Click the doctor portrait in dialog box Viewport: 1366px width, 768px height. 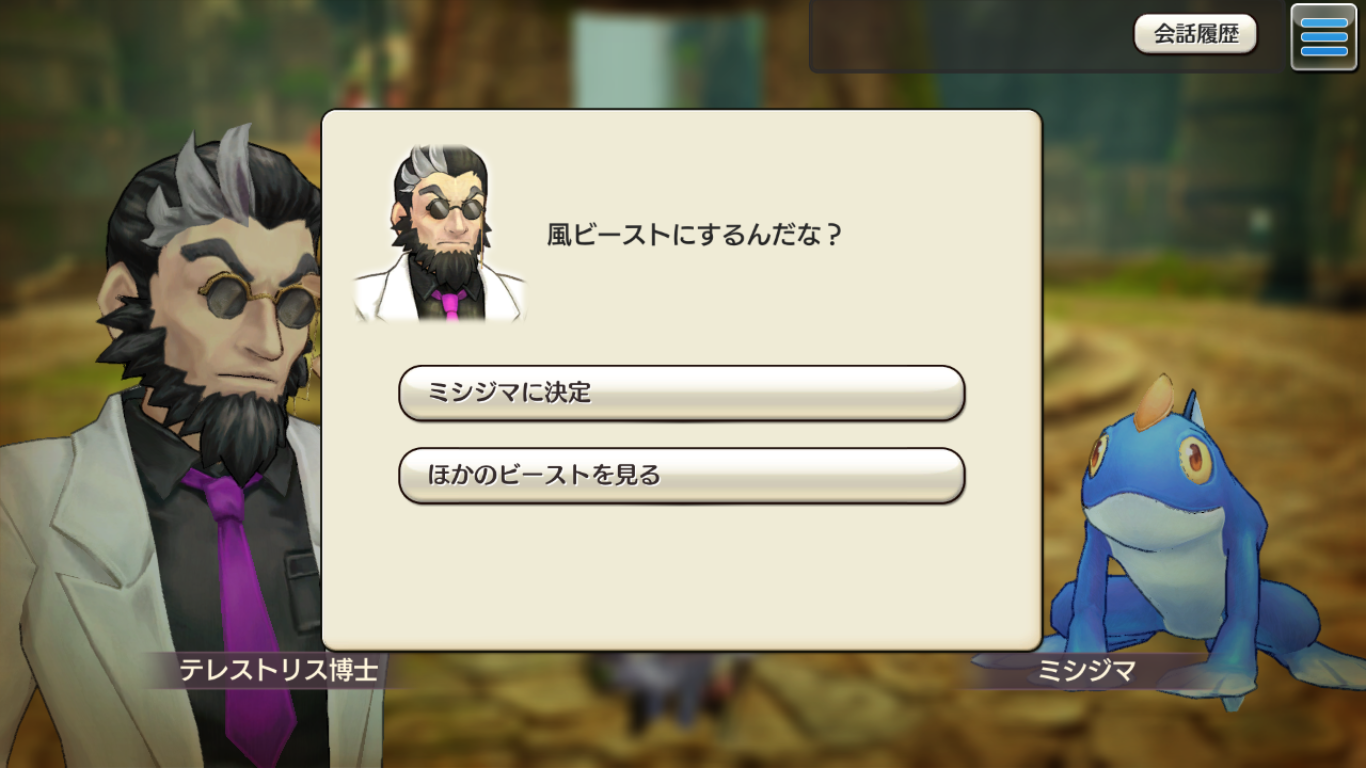[440, 233]
